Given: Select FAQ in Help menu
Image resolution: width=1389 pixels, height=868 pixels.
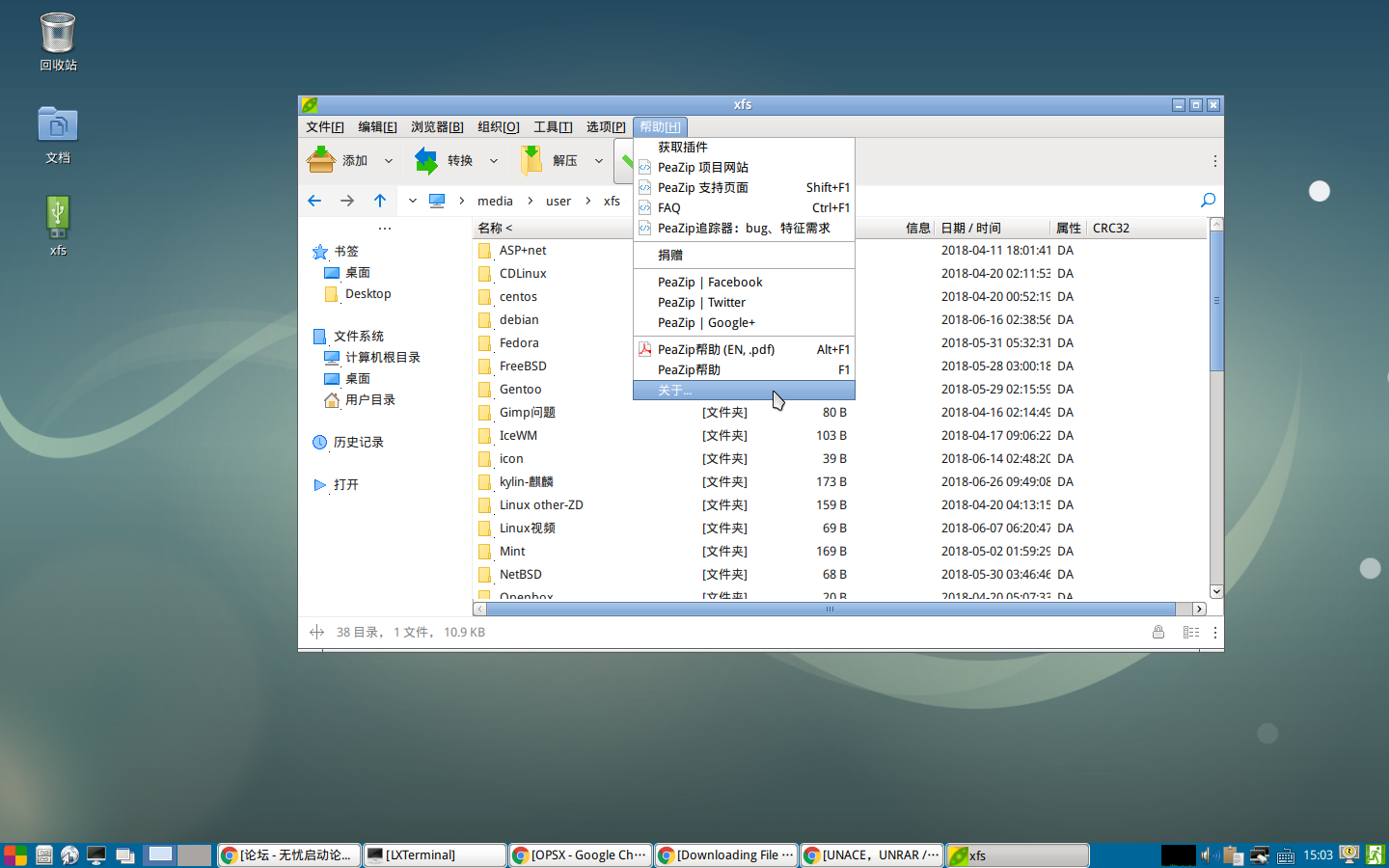Looking at the screenshot, I should click(x=744, y=207).
